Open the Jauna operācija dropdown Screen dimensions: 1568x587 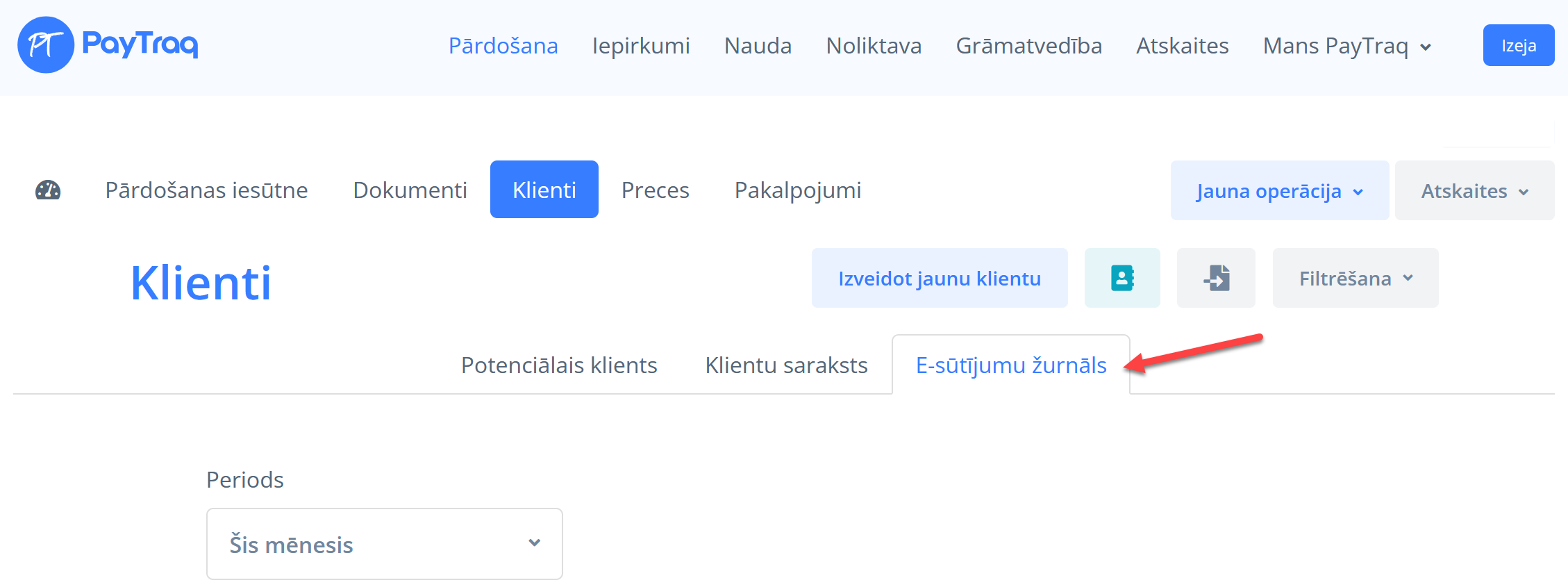[x=1279, y=191]
